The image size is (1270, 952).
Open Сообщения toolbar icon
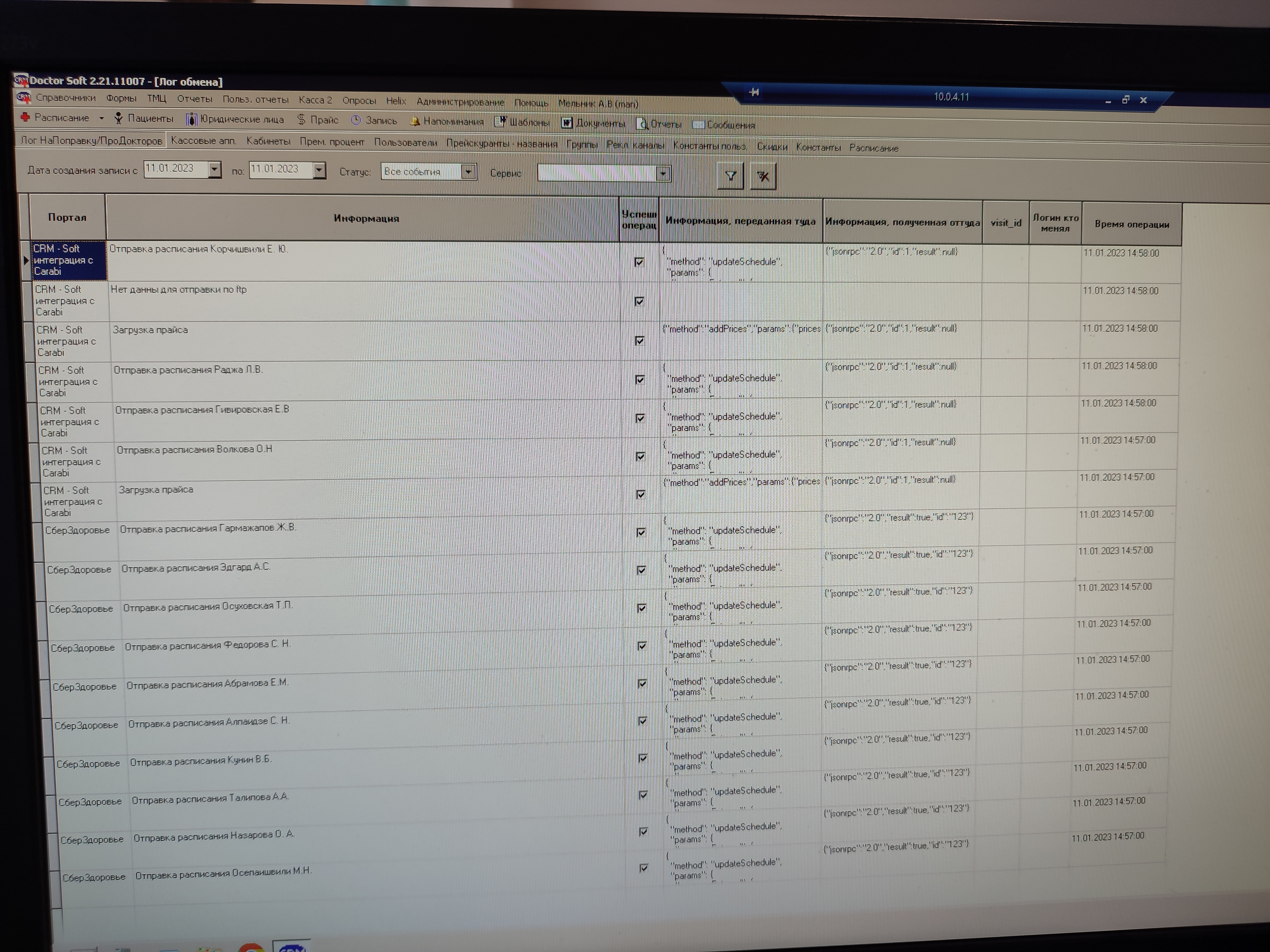pyautogui.click(x=698, y=124)
